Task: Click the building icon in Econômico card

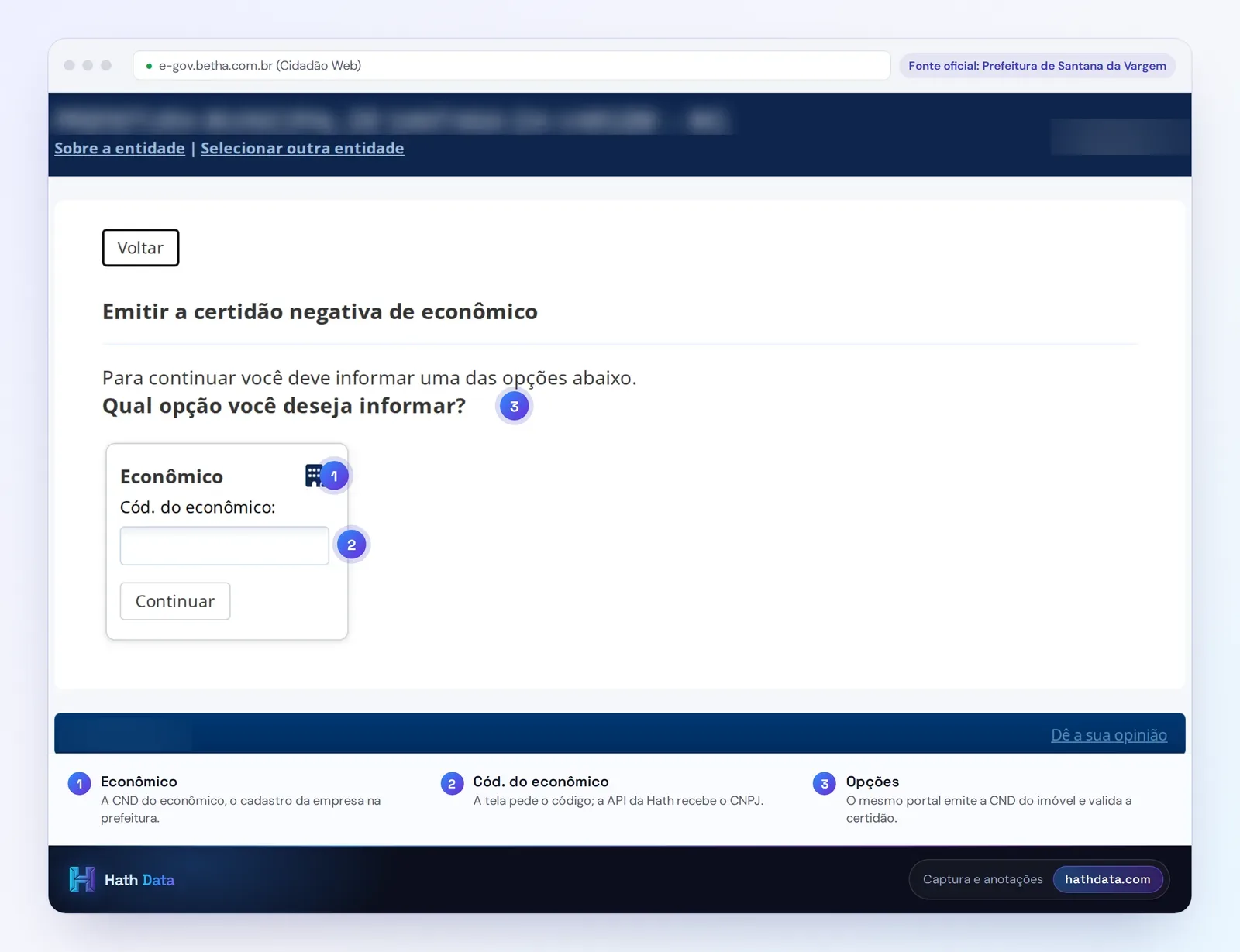Action: pyautogui.click(x=313, y=476)
